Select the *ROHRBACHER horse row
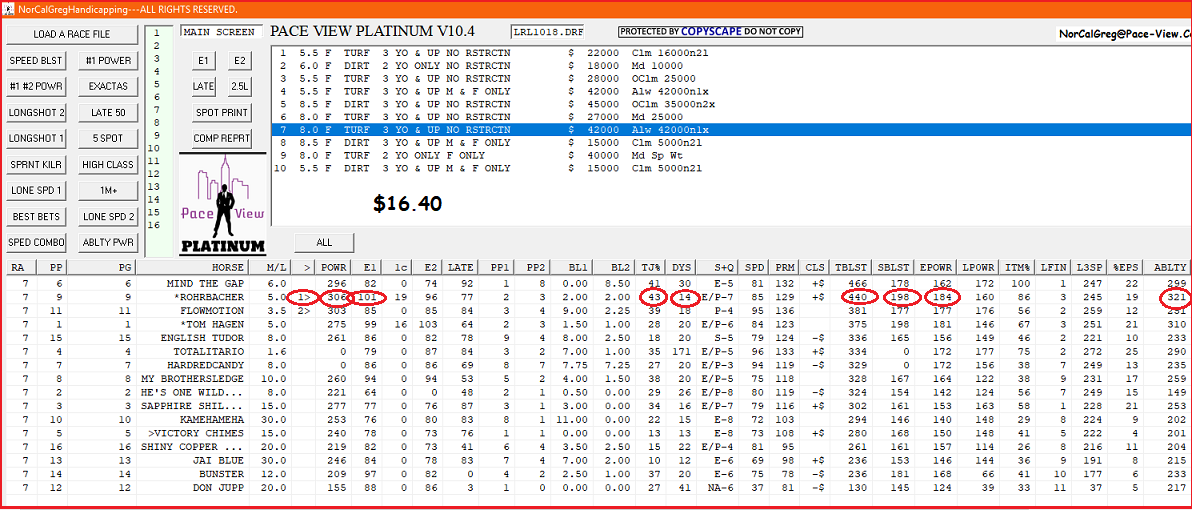This screenshot has width=1192, height=510. coord(596,296)
